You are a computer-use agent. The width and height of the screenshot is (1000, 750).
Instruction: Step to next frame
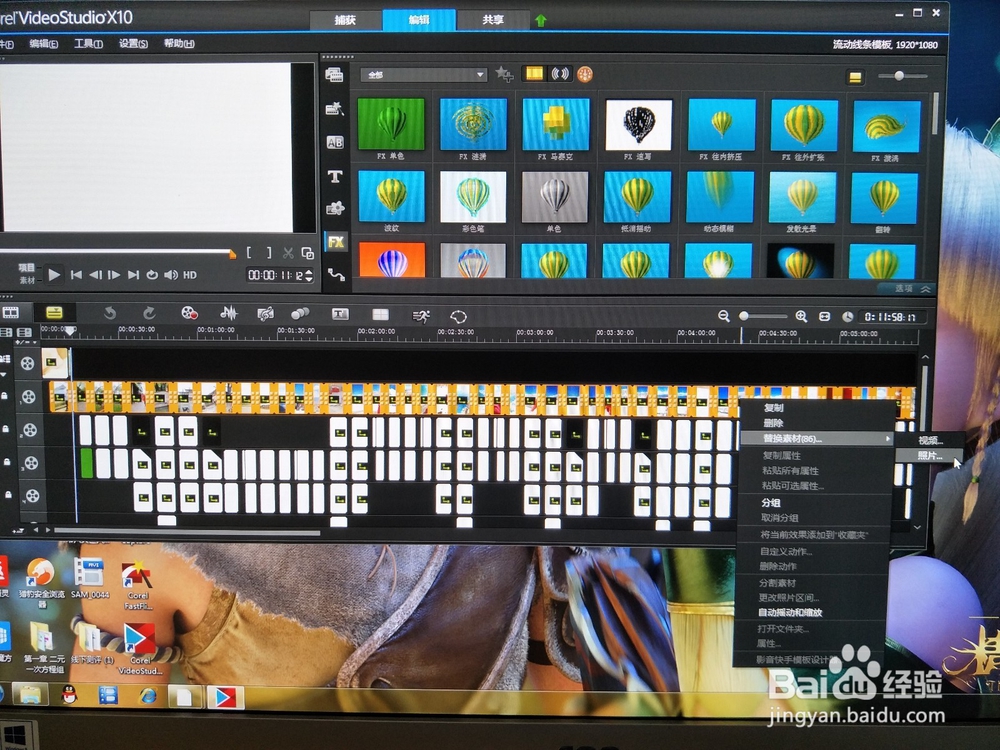coord(114,275)
